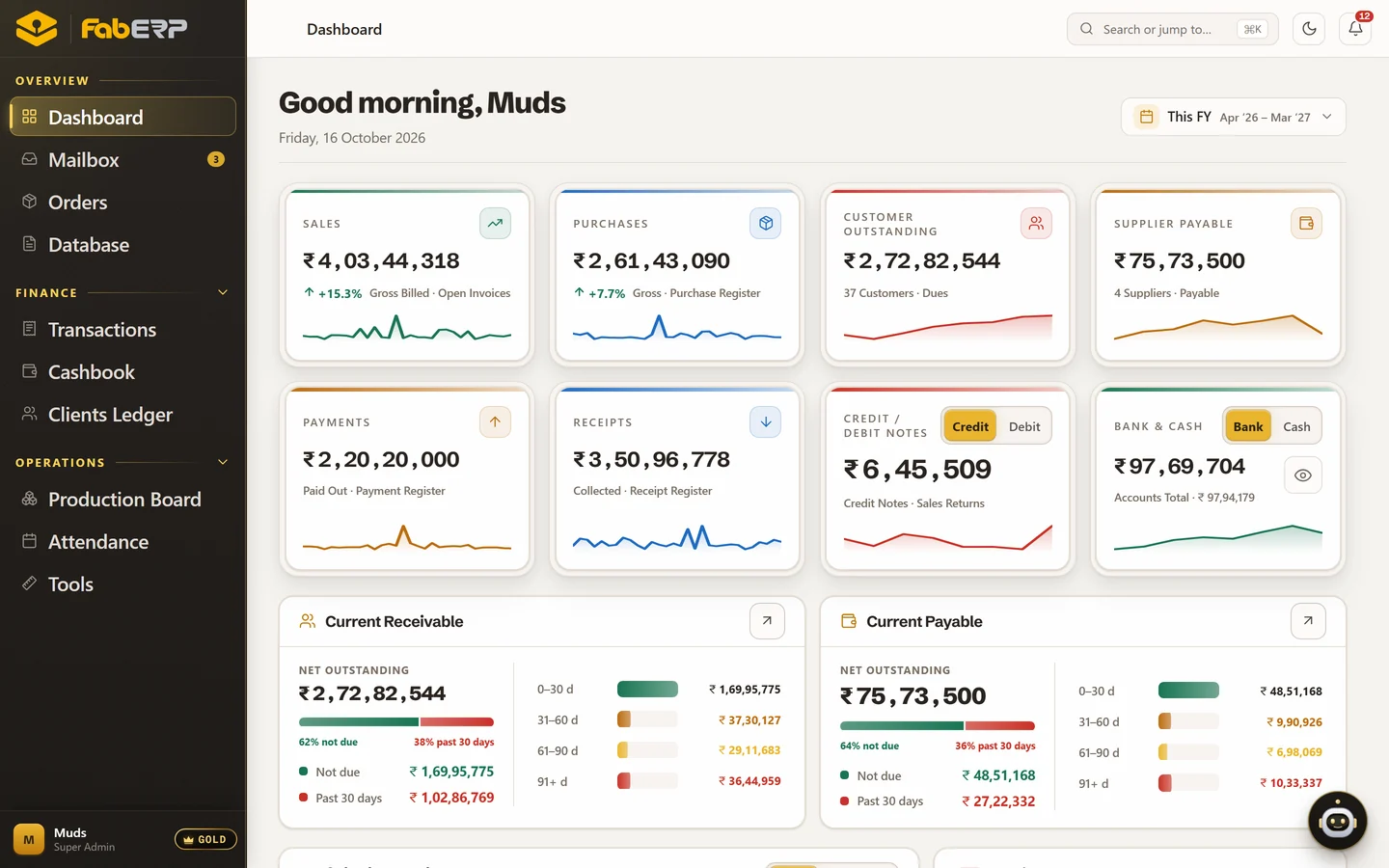Click the Customer Outstanding people icon

click(1036, 223)
